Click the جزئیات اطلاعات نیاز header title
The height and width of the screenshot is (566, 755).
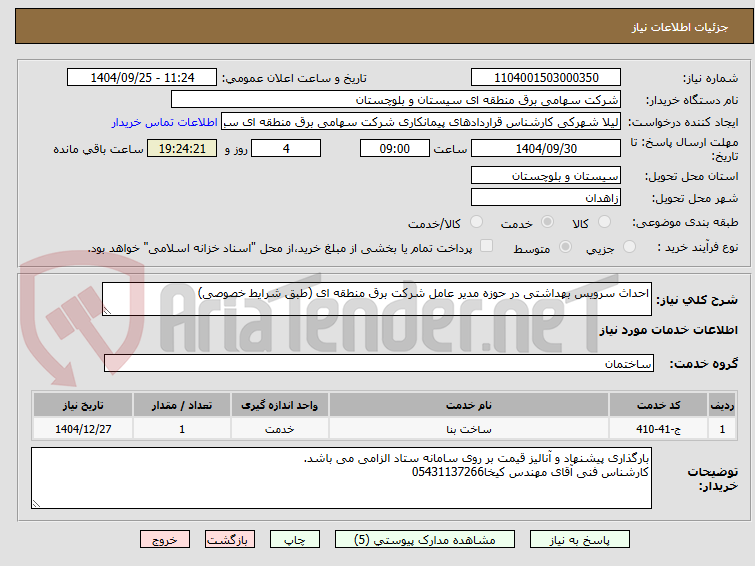[680, 27]
